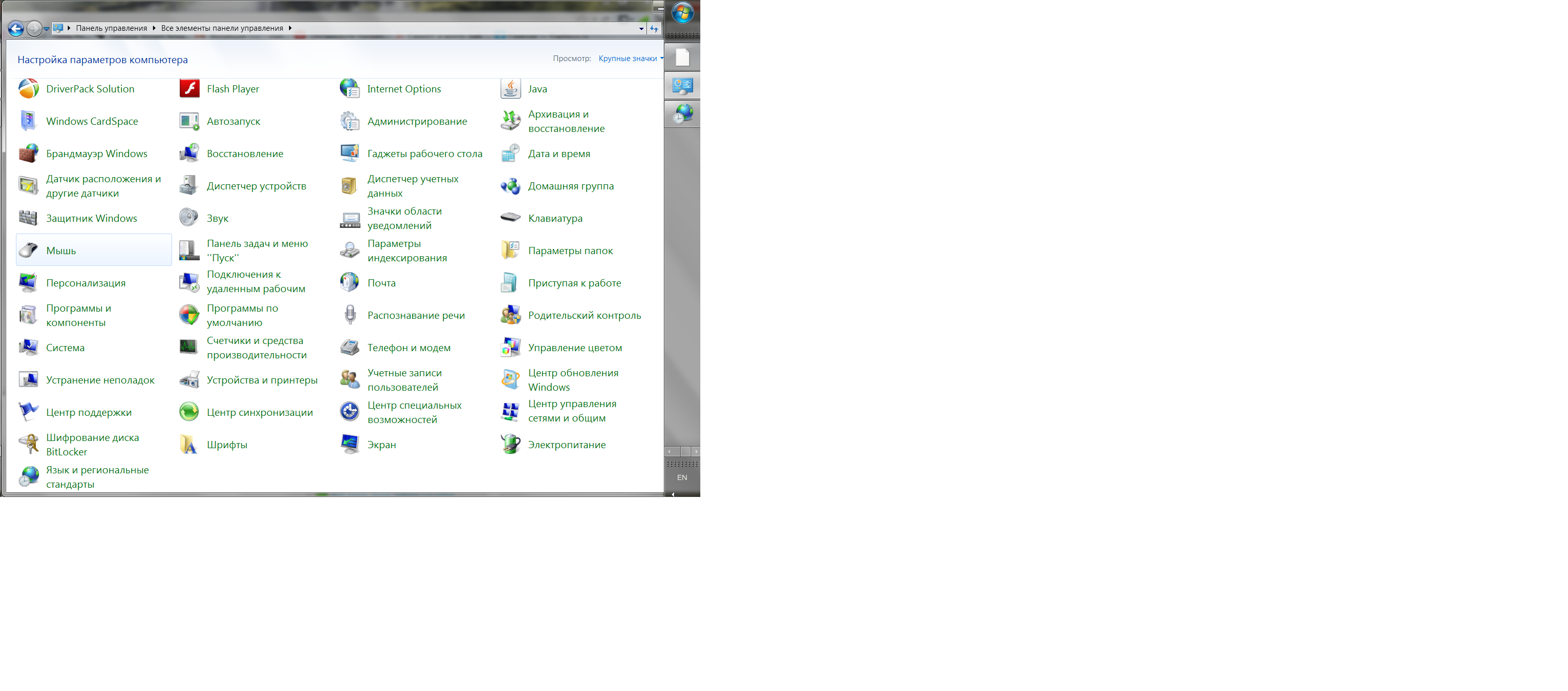This screenshot has height=691, width=1568.
Task: Open the Администрирование link
Action: [417, 121]
